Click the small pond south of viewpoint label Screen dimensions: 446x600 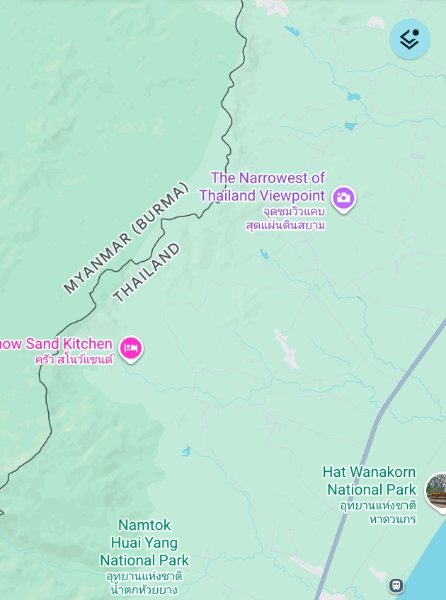click(x=264, y=254)
